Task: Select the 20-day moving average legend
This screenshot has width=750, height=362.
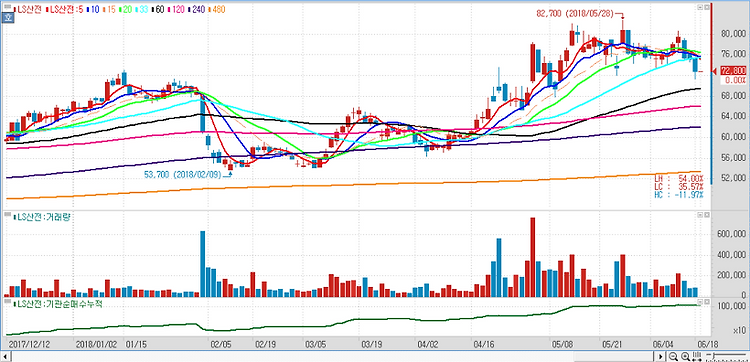Action: 125,9
